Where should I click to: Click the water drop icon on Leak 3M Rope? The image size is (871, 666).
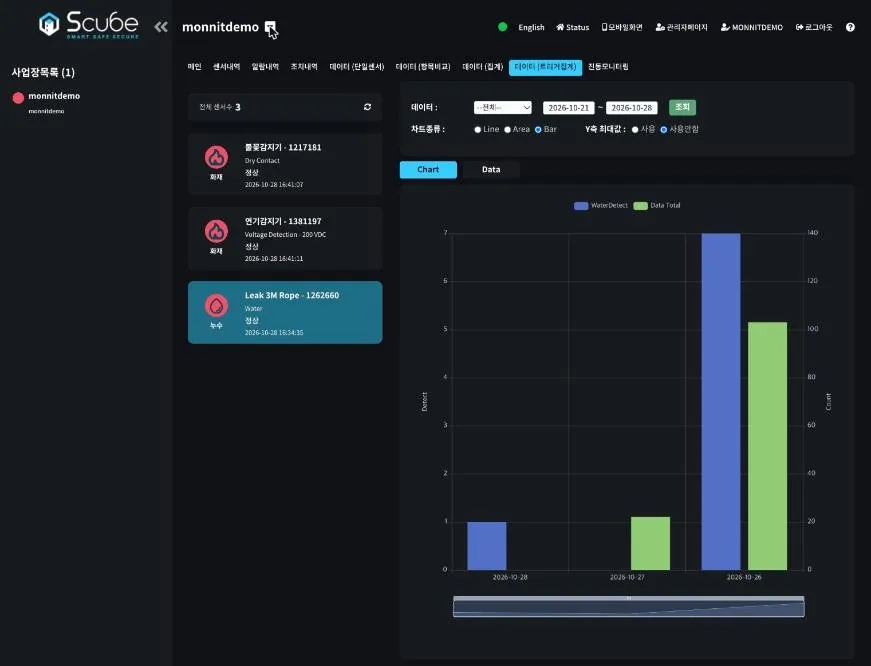pyautogui.click(x=216, y=305)
